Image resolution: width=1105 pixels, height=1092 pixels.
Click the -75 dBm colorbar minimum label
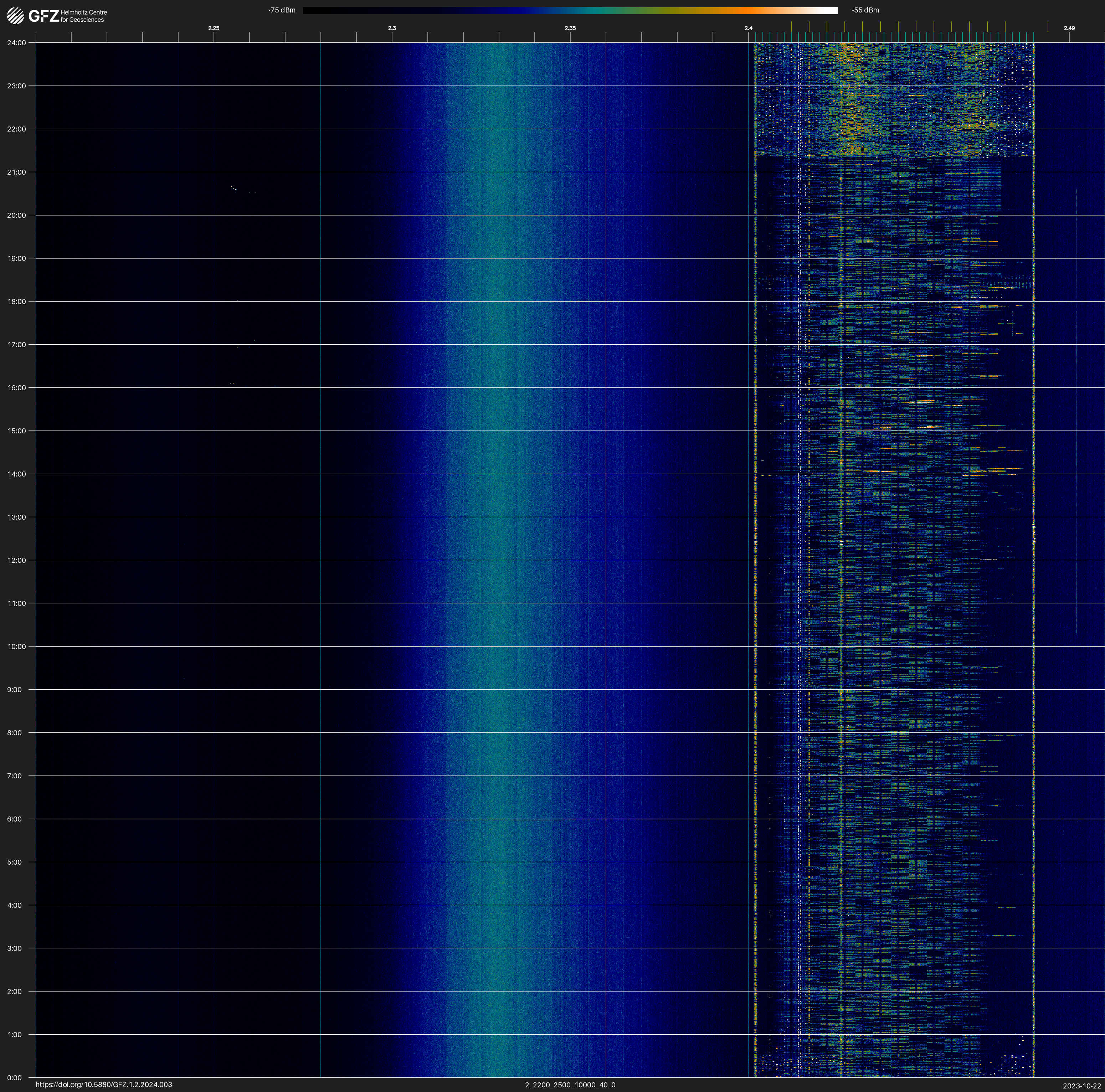click(282, 10)
